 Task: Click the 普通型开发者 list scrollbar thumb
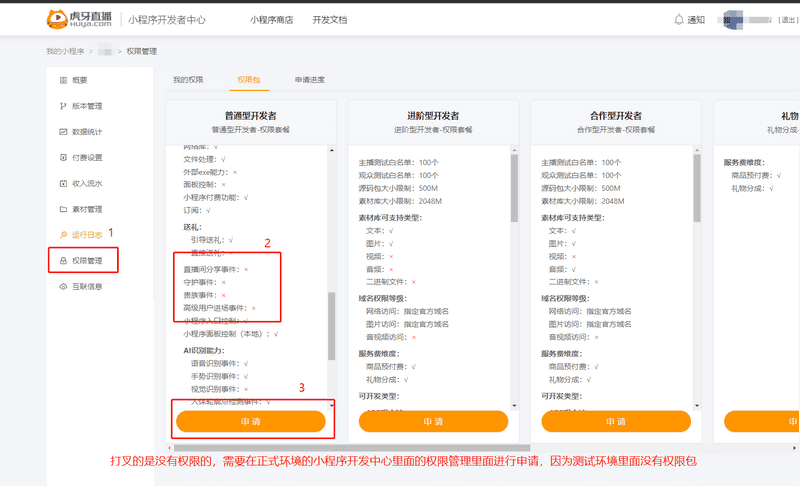tap(332, 326)
